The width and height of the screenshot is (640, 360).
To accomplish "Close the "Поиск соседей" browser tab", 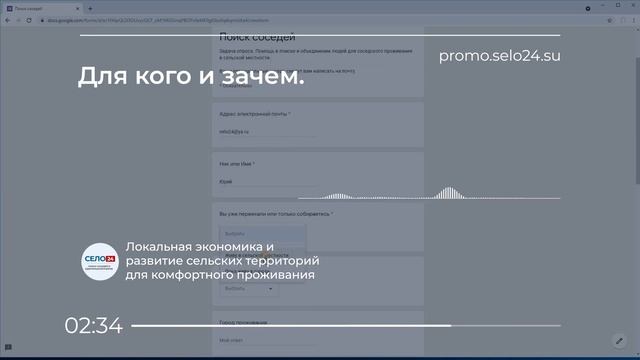I will 78,9.
